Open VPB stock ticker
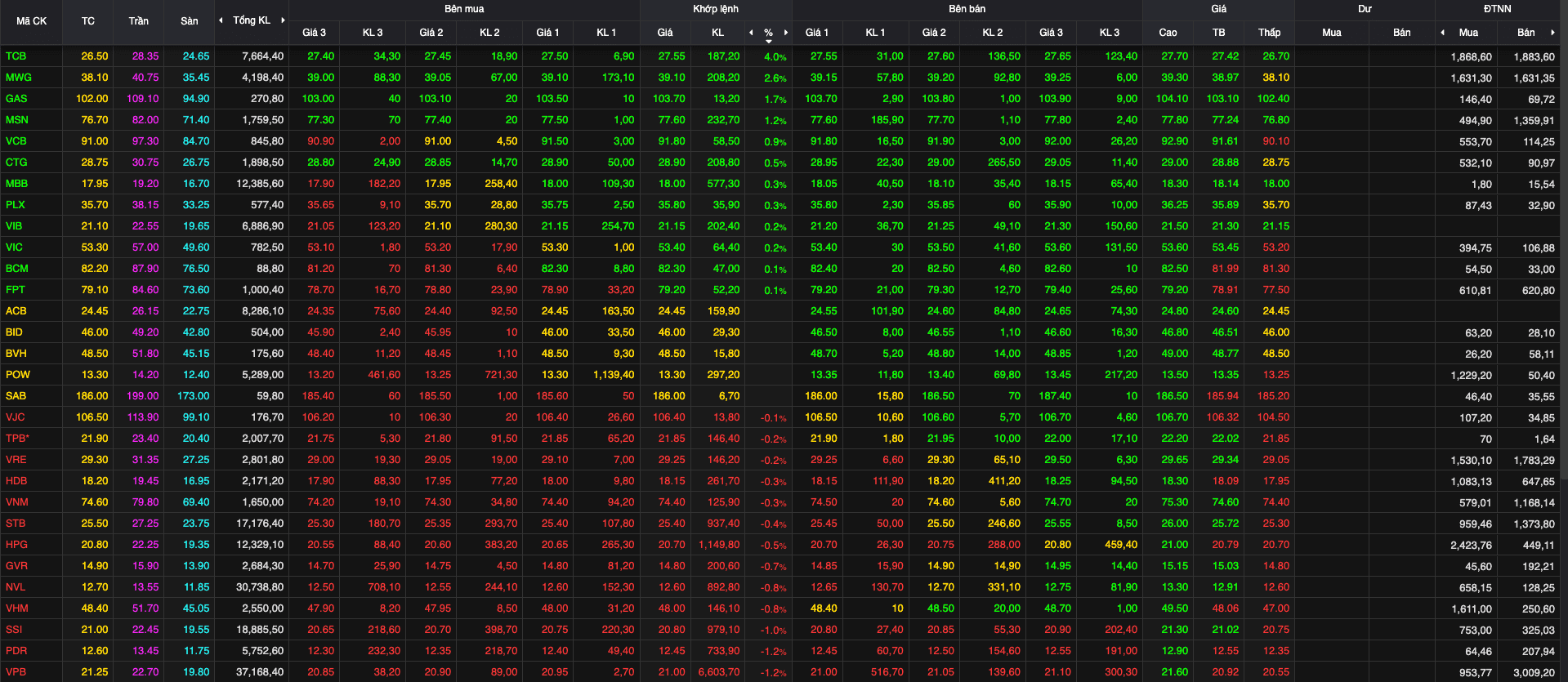 pyautogui.click(x=16, y=672)
